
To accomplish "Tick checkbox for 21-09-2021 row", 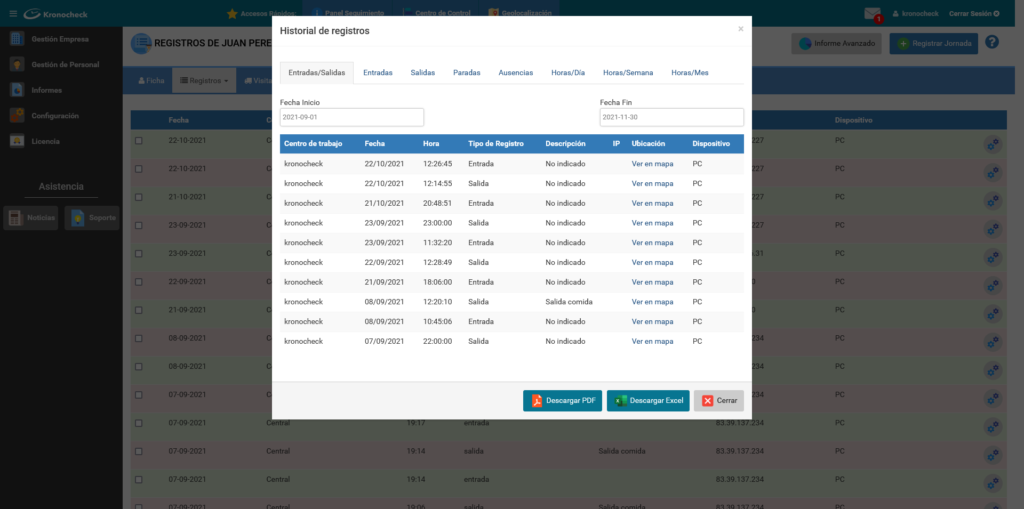I will 138,310.
